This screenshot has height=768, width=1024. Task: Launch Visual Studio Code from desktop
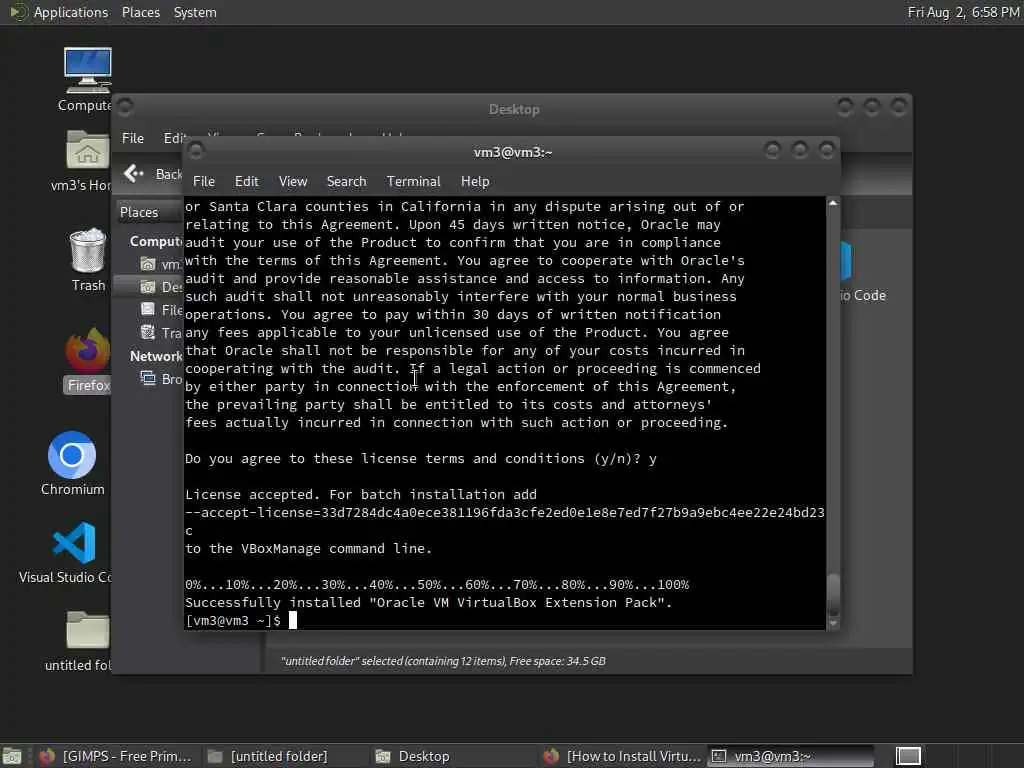click(74, 543)
